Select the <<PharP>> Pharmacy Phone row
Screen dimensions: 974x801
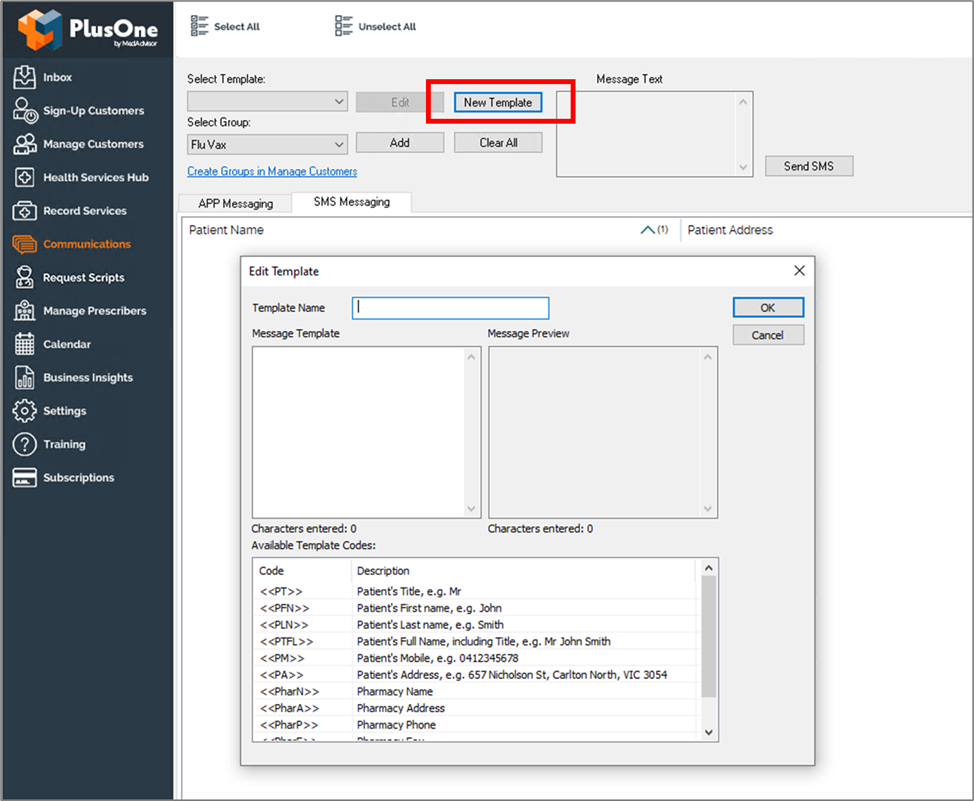[476, 725]
